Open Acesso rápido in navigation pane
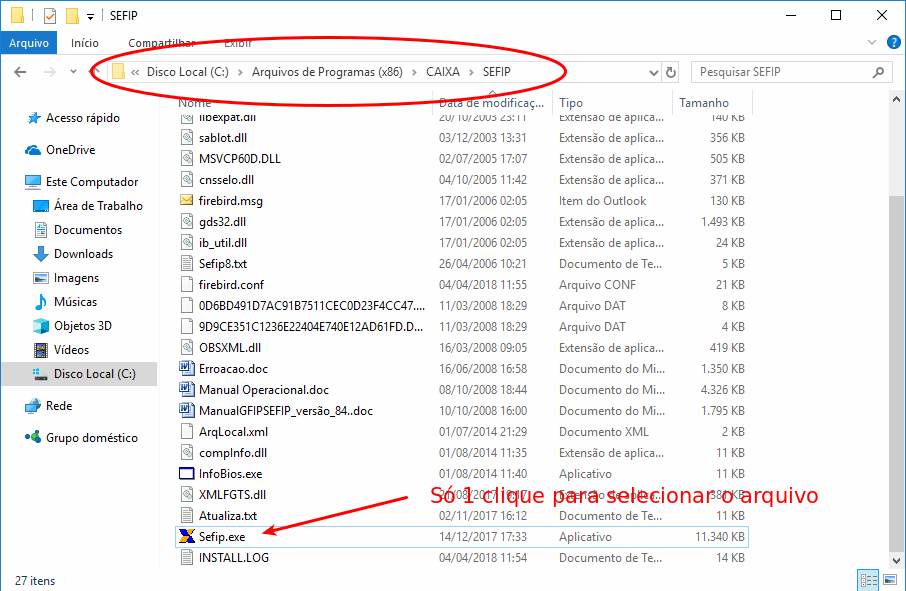Screen dimensions: 906x591 (83, 118)
